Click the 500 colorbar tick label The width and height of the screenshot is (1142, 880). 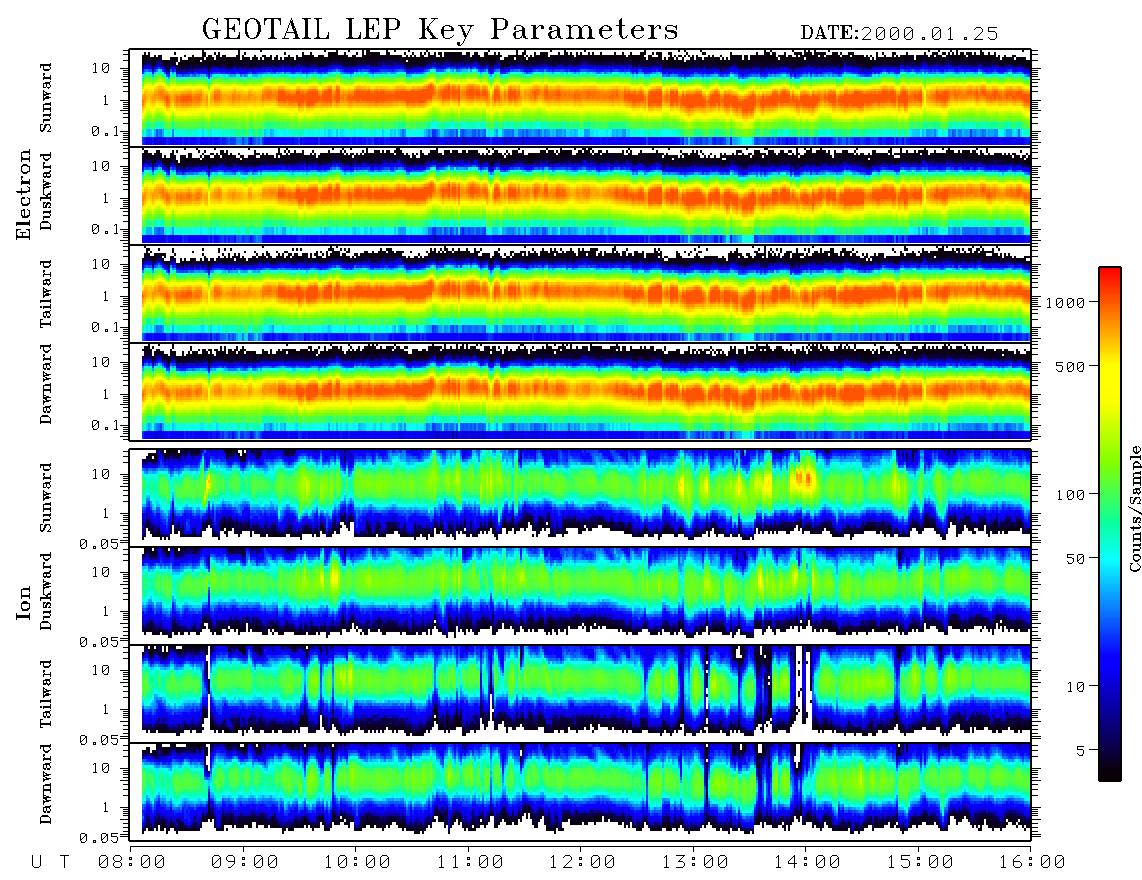pyautogui.click(x=1070, y=367)
